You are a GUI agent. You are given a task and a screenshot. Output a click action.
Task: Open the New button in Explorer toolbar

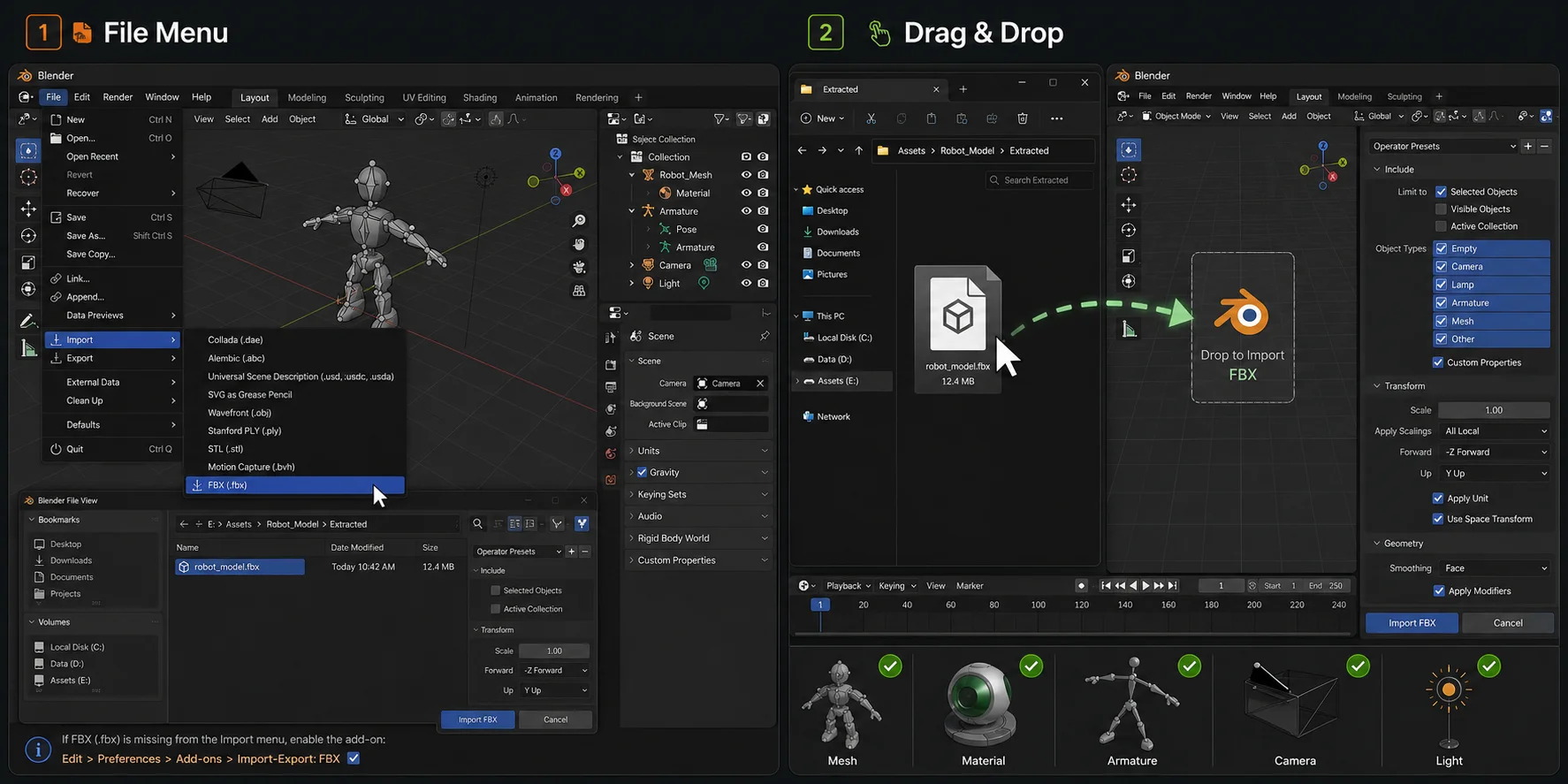(823, 118)
